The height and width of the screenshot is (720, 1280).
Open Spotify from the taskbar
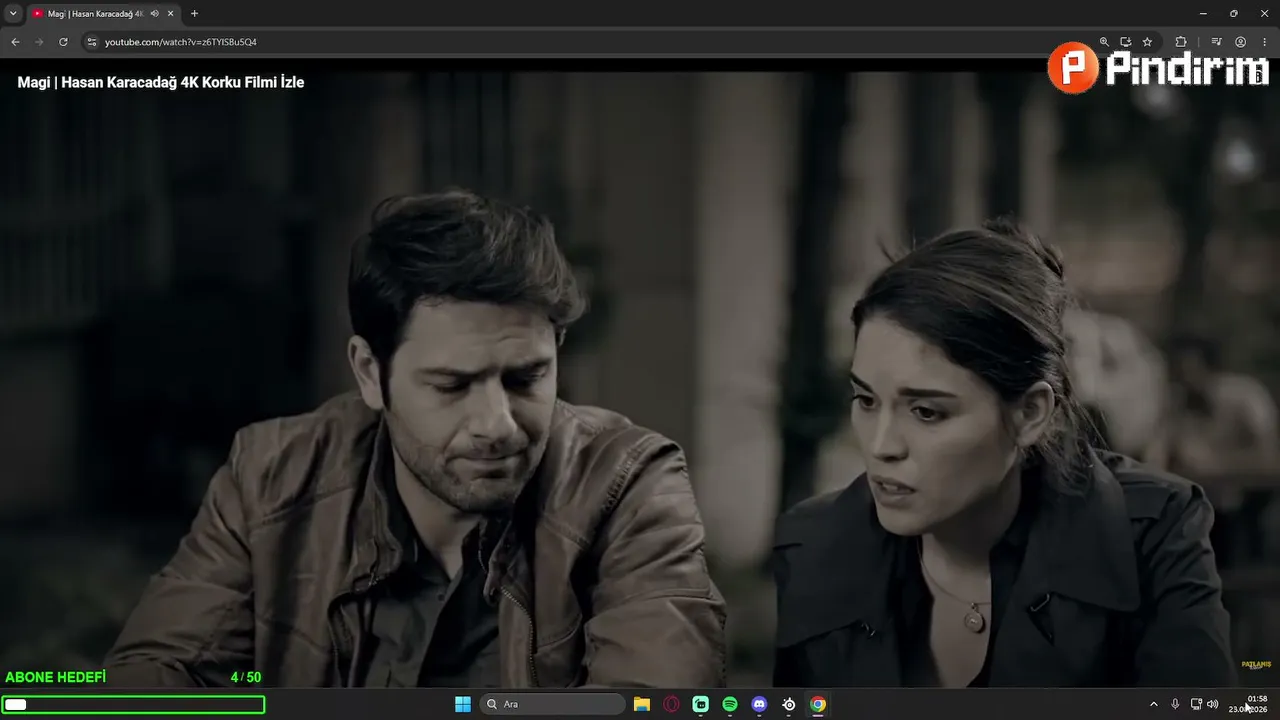tap(730, 704)
